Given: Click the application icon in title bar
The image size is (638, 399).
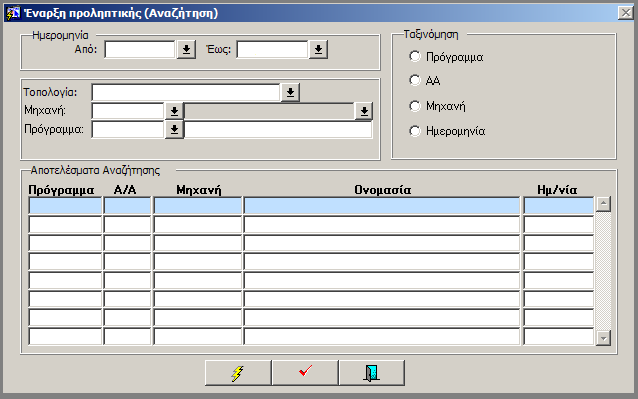Looking at the screenshot, I should (x=13, y=13).
